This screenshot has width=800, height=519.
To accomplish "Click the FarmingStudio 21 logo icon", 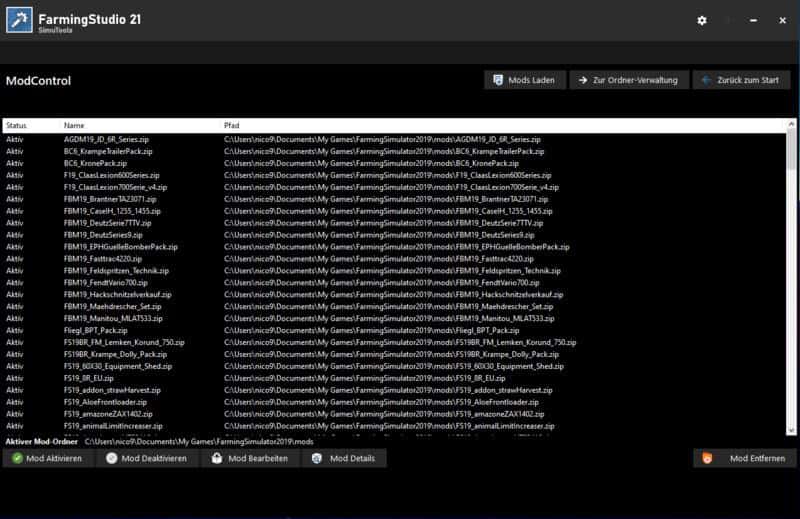I will point(19,20).
